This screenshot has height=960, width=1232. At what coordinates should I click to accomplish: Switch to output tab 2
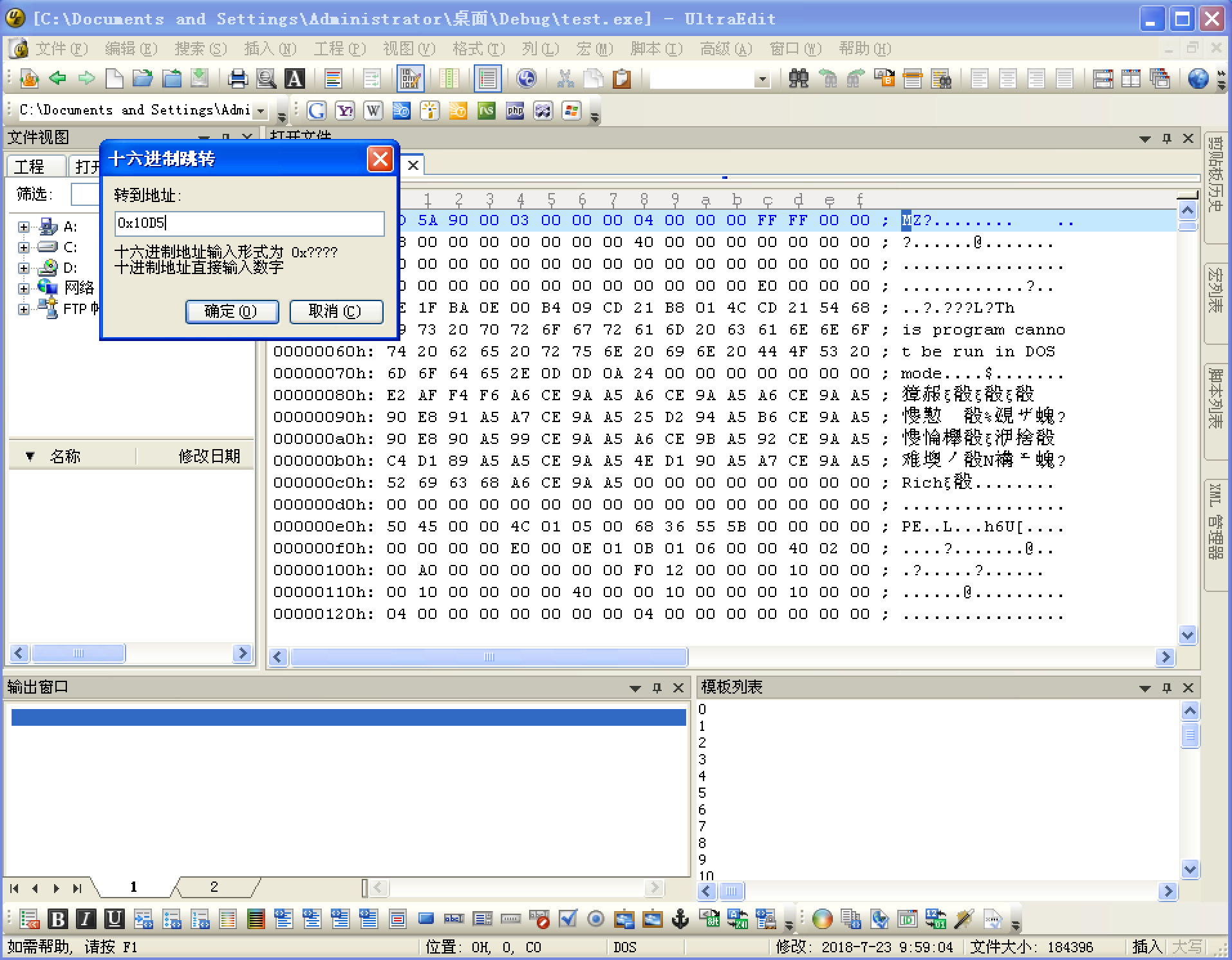(214, 887)
